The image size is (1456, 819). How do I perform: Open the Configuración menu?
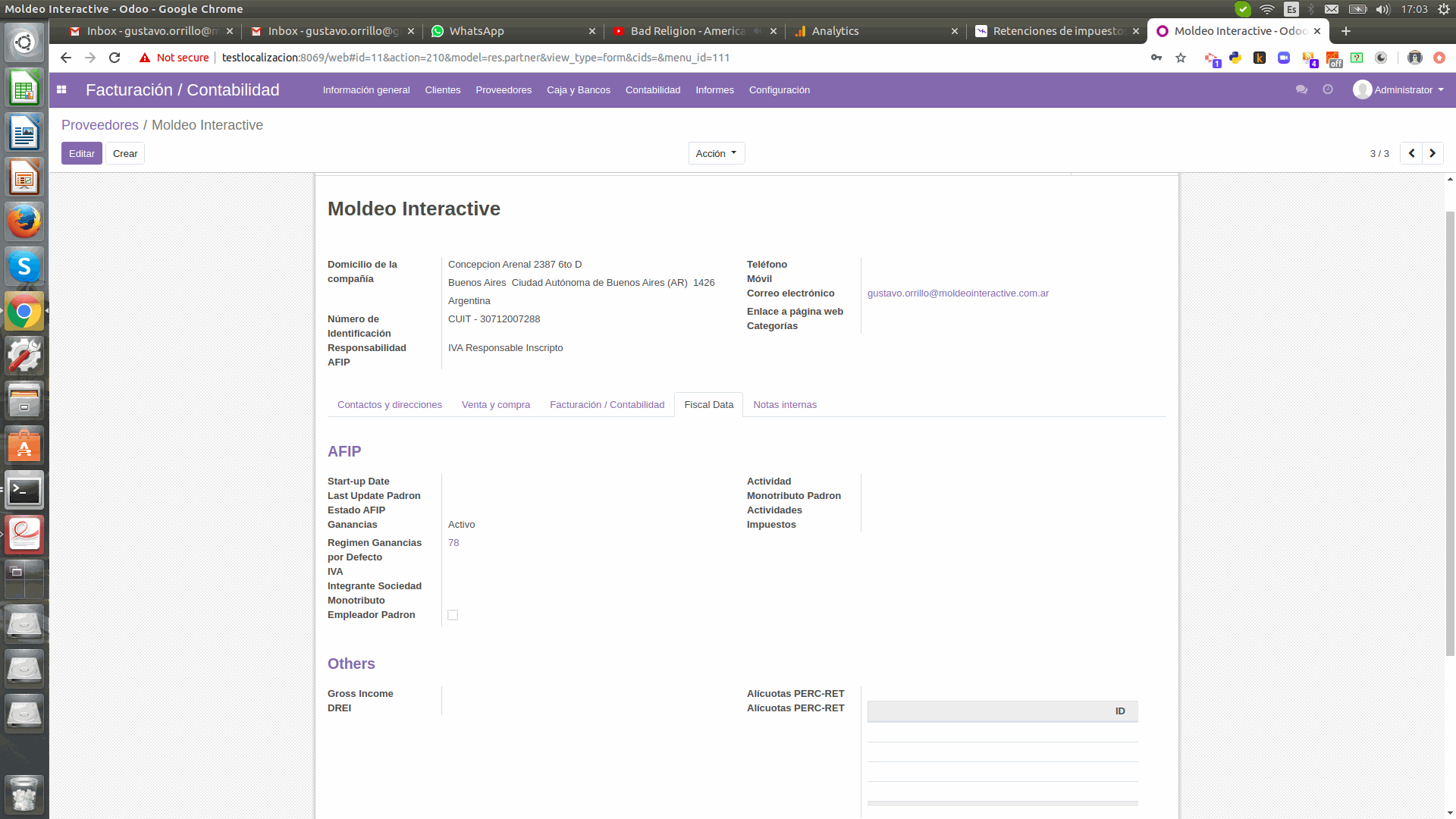pos(780,89)
